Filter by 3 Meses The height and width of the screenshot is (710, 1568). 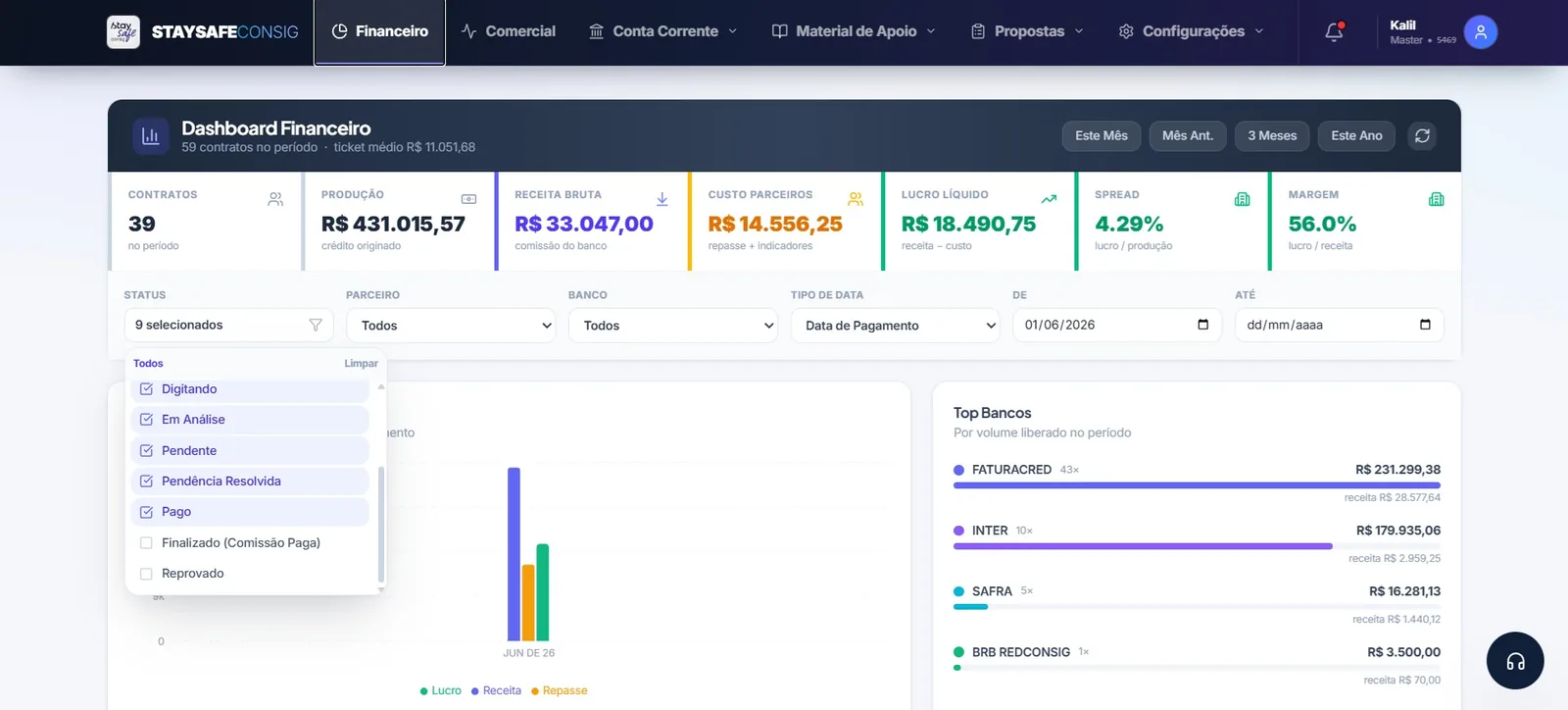click(1272, 135)
